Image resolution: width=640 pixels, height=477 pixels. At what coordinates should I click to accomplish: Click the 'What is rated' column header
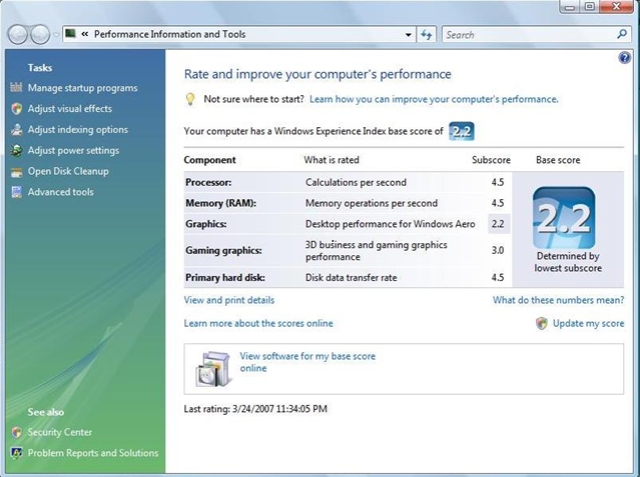[331, 160]
